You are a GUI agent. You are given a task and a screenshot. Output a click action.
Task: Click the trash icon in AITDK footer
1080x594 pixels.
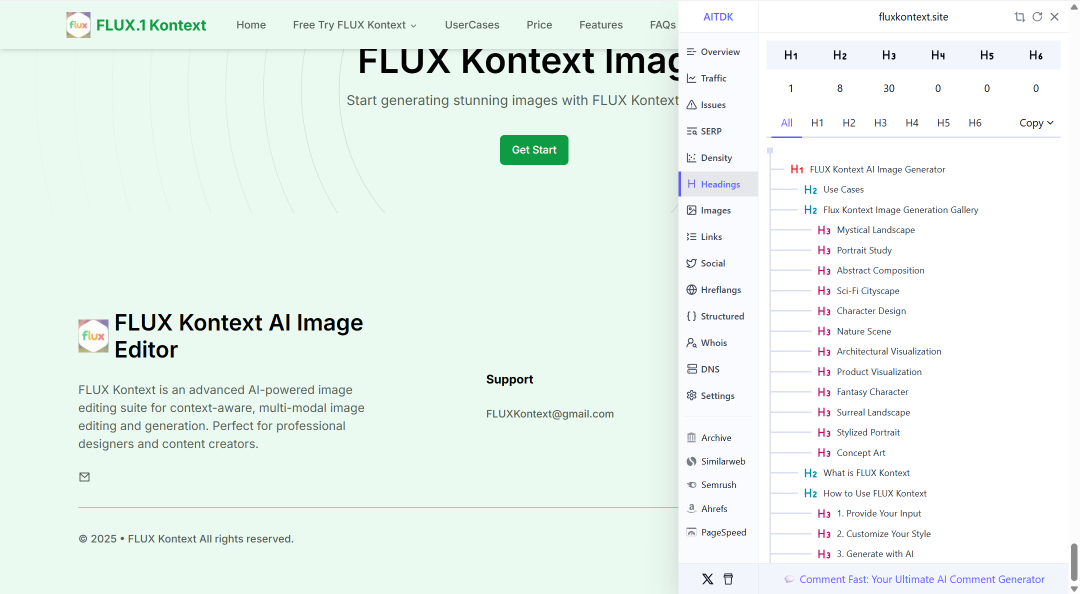[728, 579]
